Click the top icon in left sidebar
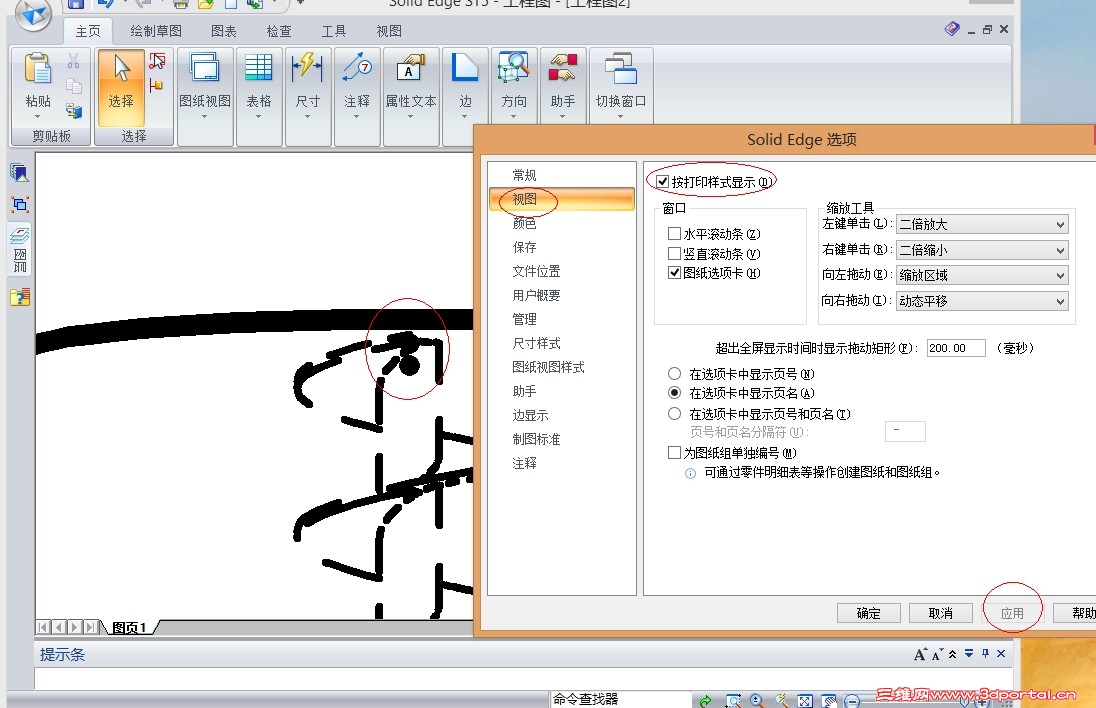Viewport: 1096px width, 708px height. pos(20,173)
